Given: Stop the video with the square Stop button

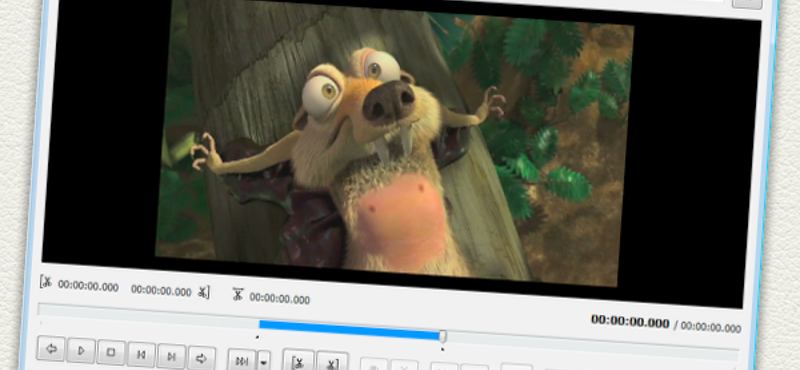Looking at the screenshot, I should click(111, 353).
